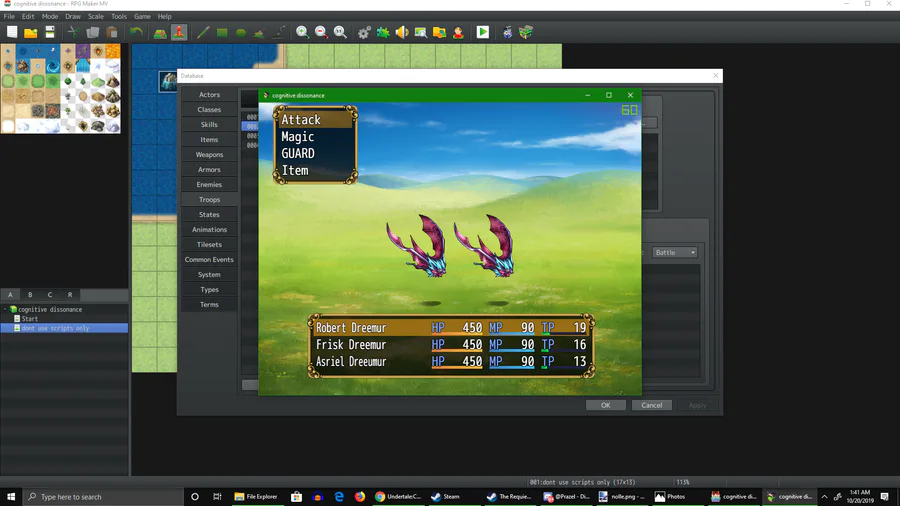This screenshot has width=900, height=506.
Task: Open File Explorer from the taskbar
Action: 256,497
